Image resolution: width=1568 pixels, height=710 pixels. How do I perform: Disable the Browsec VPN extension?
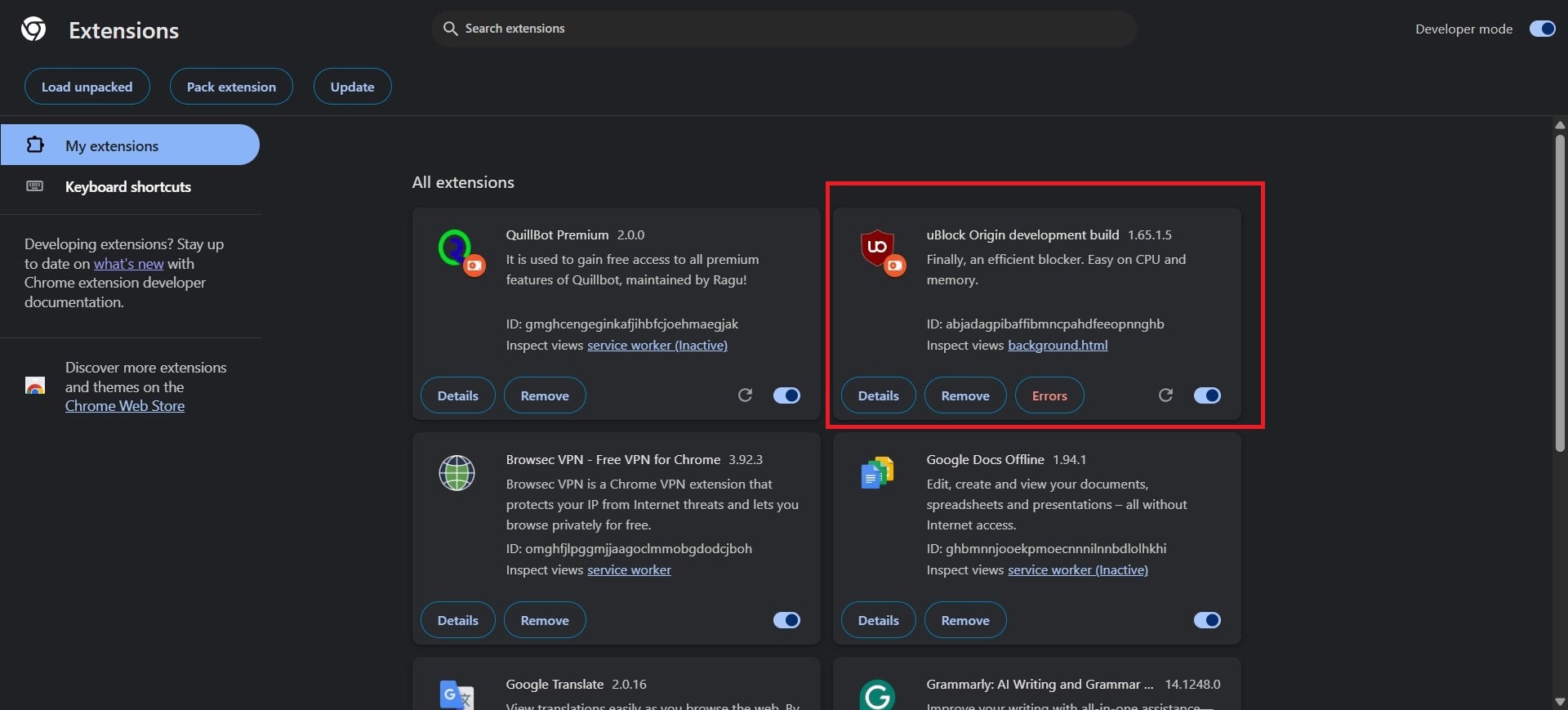tap(786, 620)
